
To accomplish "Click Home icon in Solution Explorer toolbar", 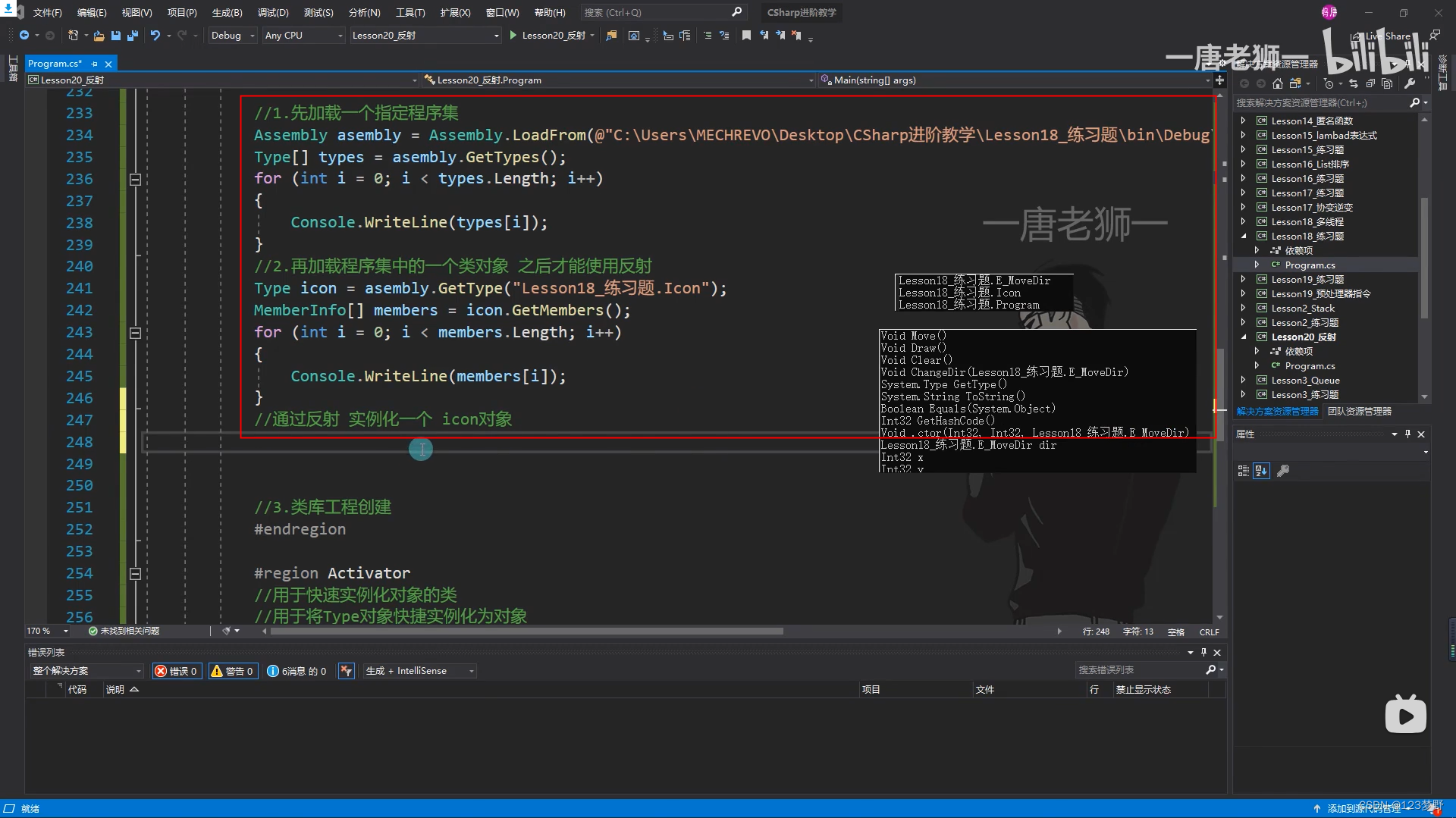I will [1278, 83].
